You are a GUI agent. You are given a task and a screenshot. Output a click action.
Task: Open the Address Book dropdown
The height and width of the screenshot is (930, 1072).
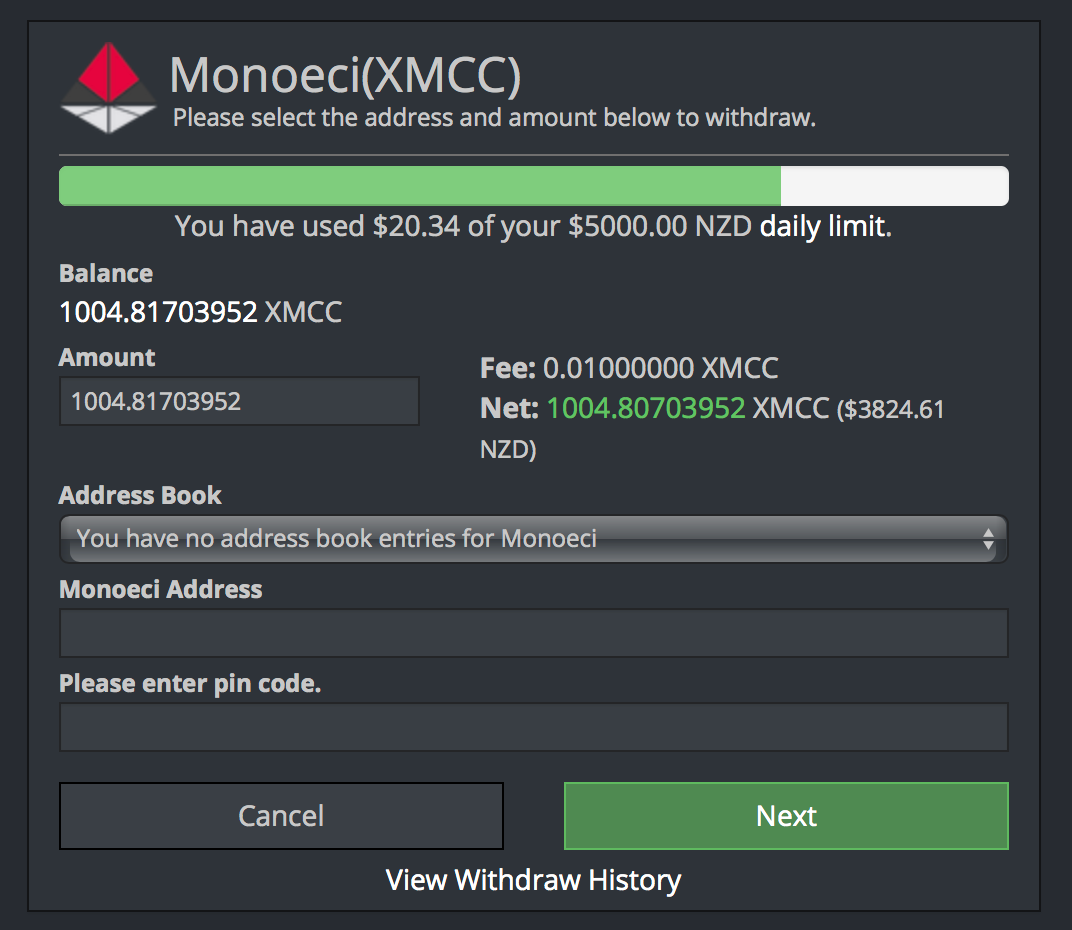[533, 539]
